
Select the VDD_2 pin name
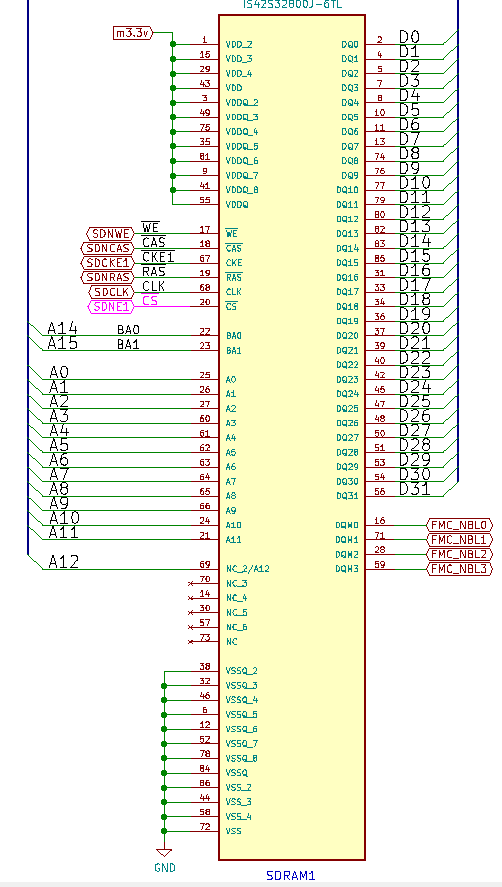click(x=239, y=44)
